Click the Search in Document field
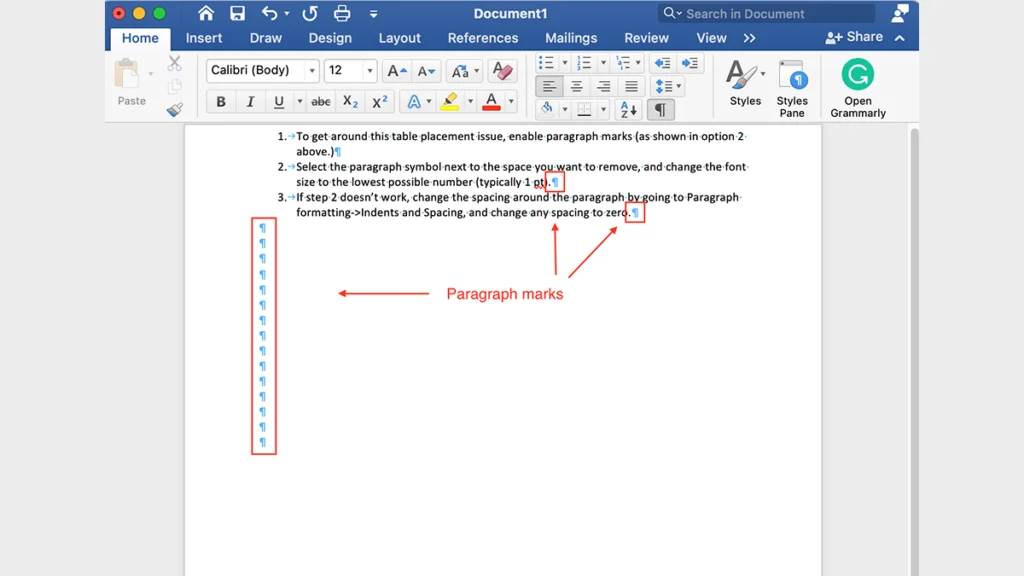The width and height of the screenshot is (1024, 576). point(767,13)
